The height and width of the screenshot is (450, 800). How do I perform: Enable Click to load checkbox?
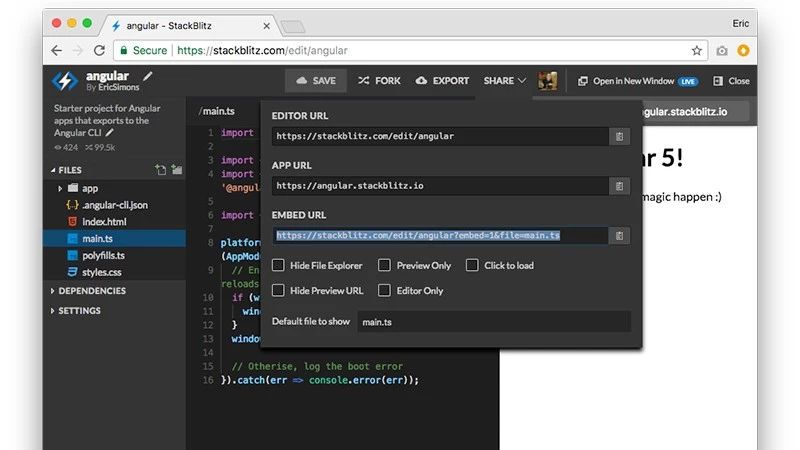[472, 265]
